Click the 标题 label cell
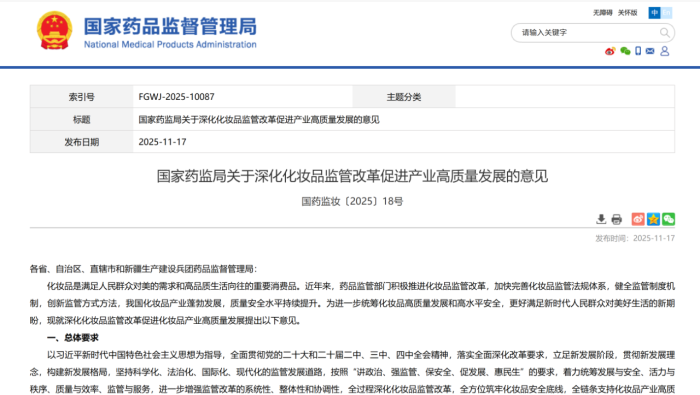 (x=82, y=120)
